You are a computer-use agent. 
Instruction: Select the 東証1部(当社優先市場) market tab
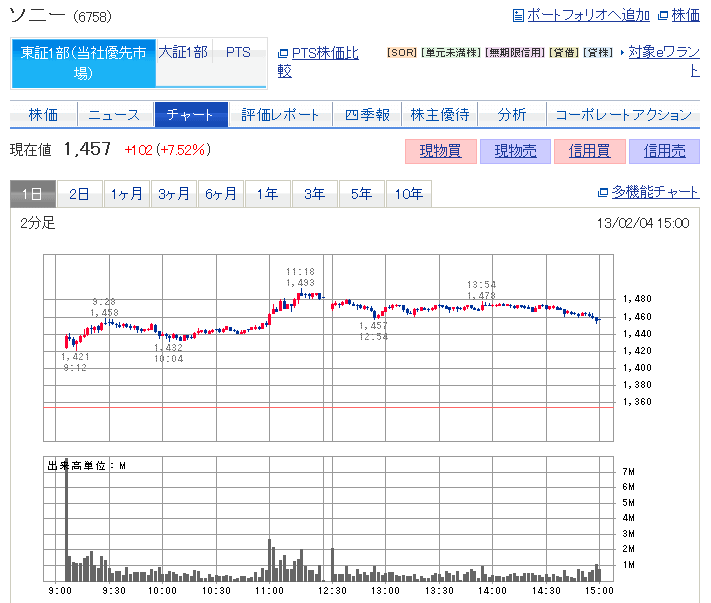83,63
